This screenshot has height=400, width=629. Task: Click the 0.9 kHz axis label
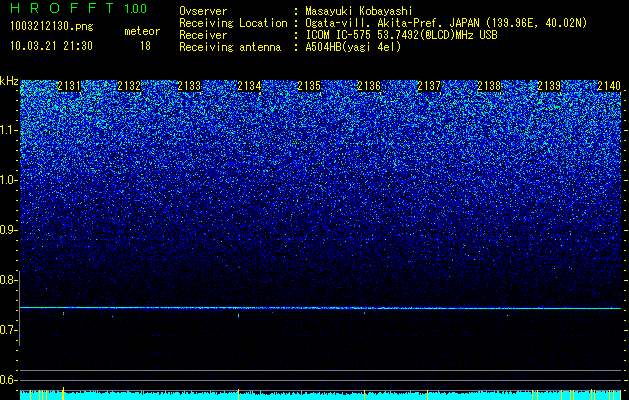point(8,230)
